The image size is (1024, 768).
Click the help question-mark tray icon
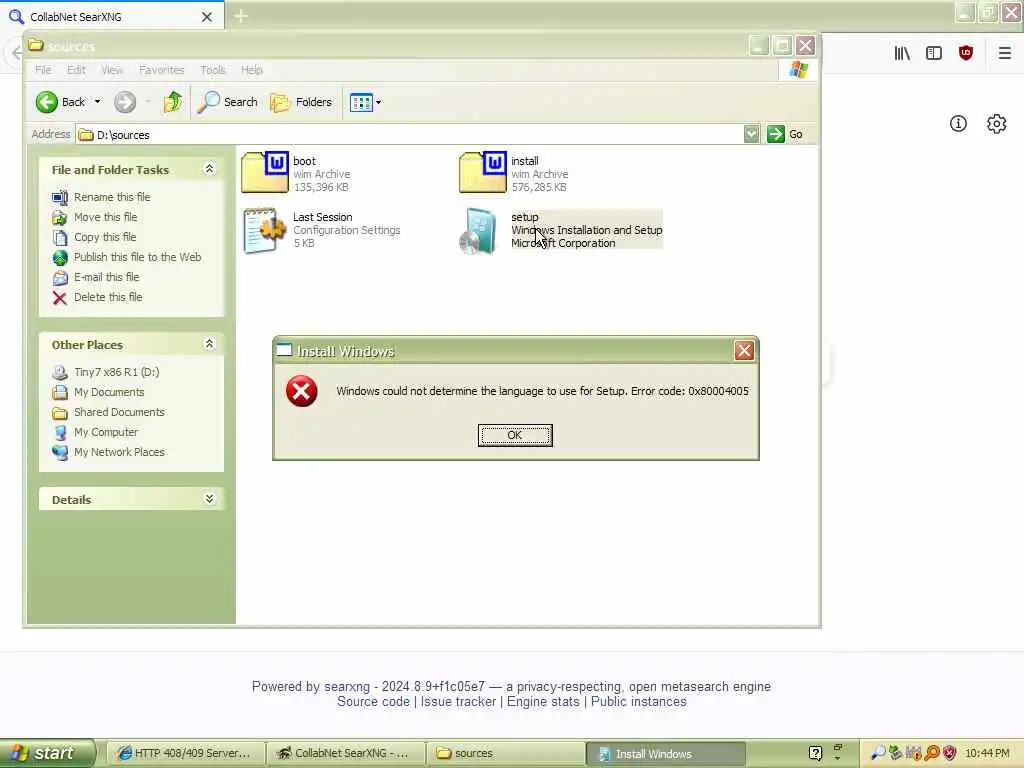click(x=815, y=753)
